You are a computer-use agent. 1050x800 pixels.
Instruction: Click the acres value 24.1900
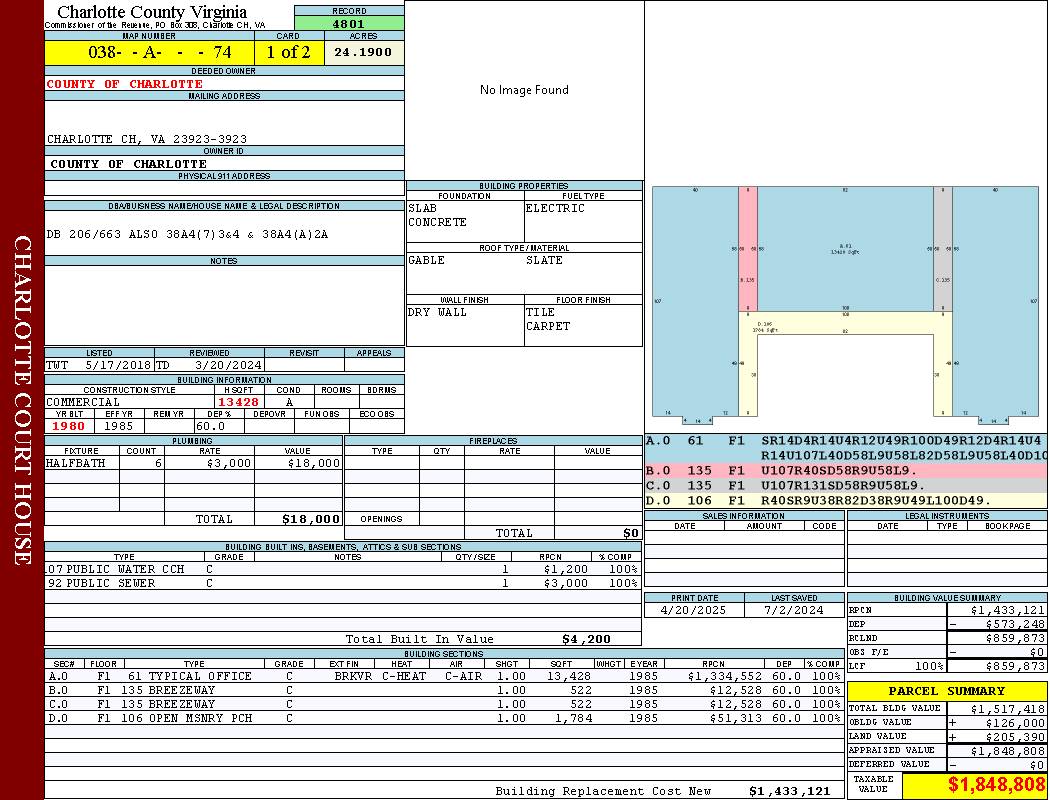pos(363,52)
